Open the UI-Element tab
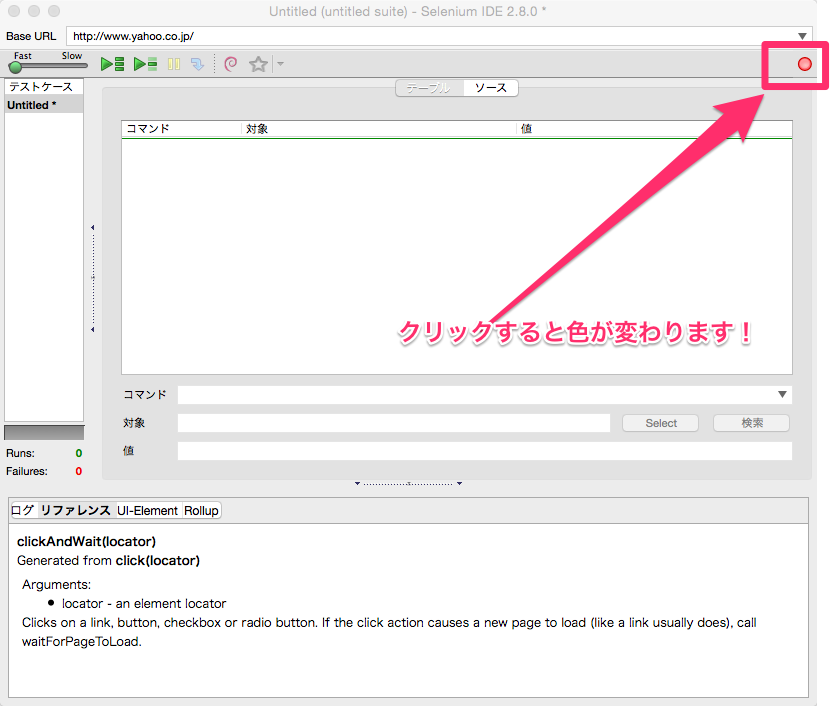The height and width of the screenshot is (706, 830). pyautogui.click(x=147, y=511)
